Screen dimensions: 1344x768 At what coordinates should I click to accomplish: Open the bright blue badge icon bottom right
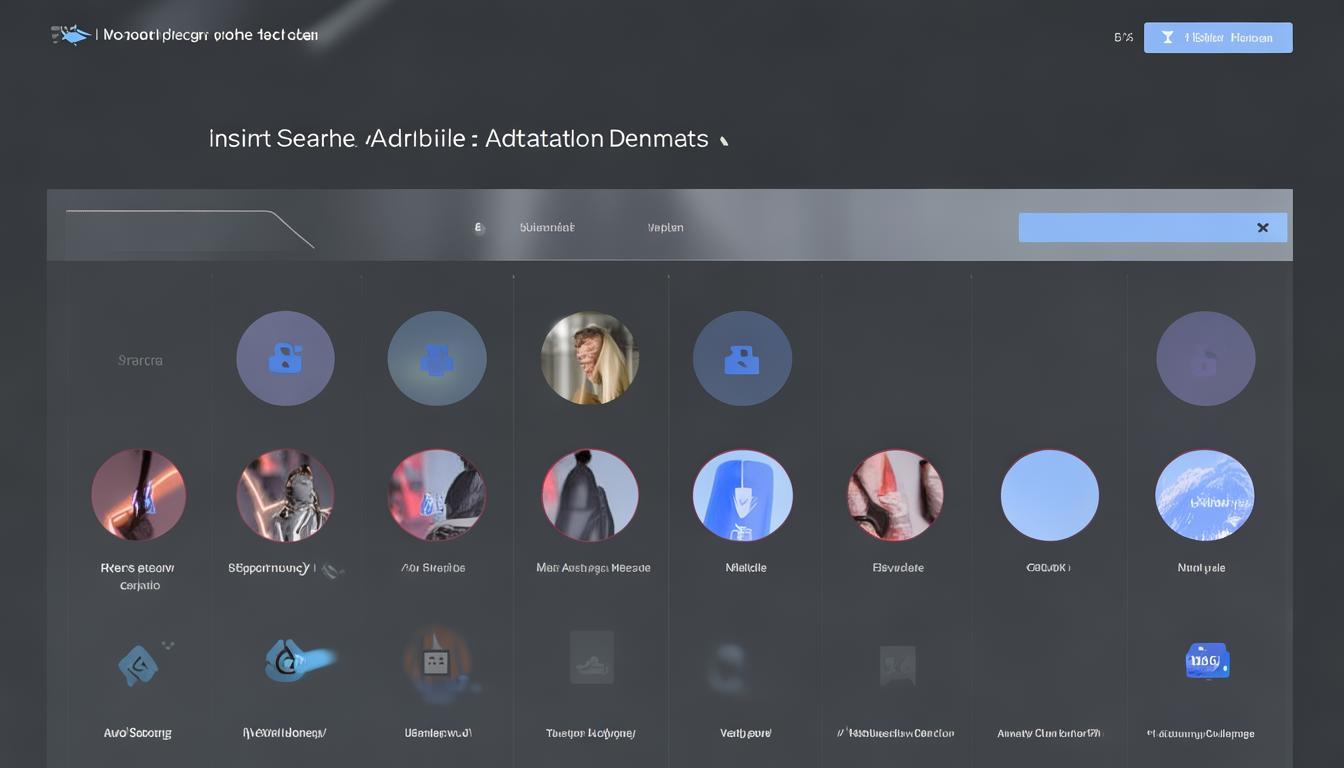(x=1207, y=661)
